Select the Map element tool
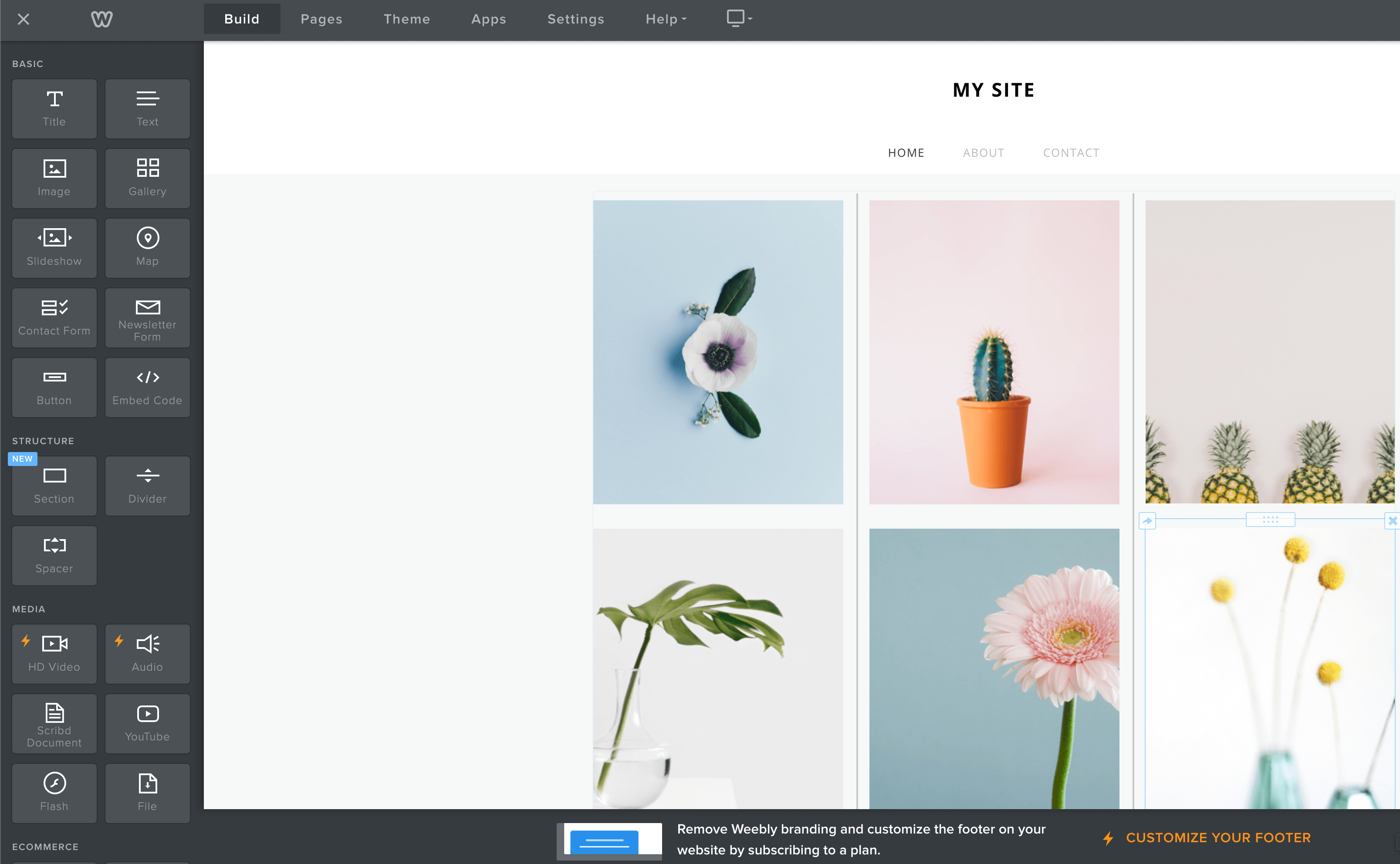Screen dimensions: 1400x864 (x=147, y=247)
